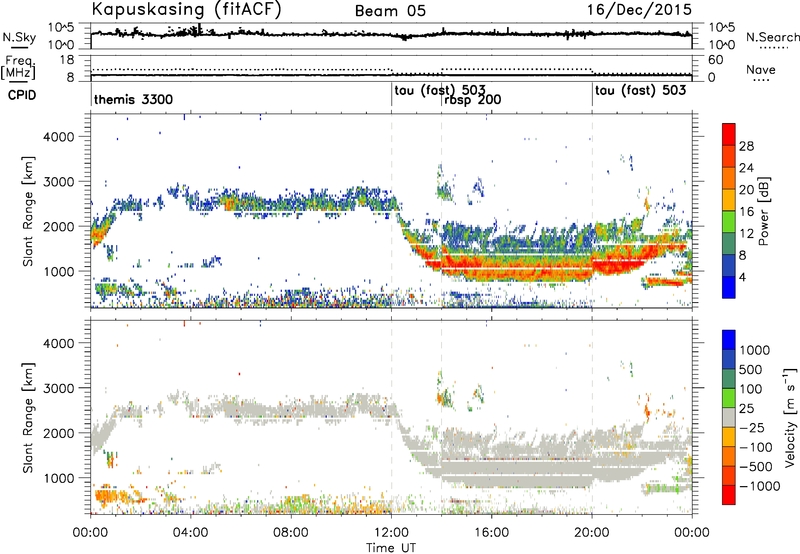The width and height of the screenshot is (800, 554).
Task: Click the 60 tick on Nave axis
Action: [715, 60]
